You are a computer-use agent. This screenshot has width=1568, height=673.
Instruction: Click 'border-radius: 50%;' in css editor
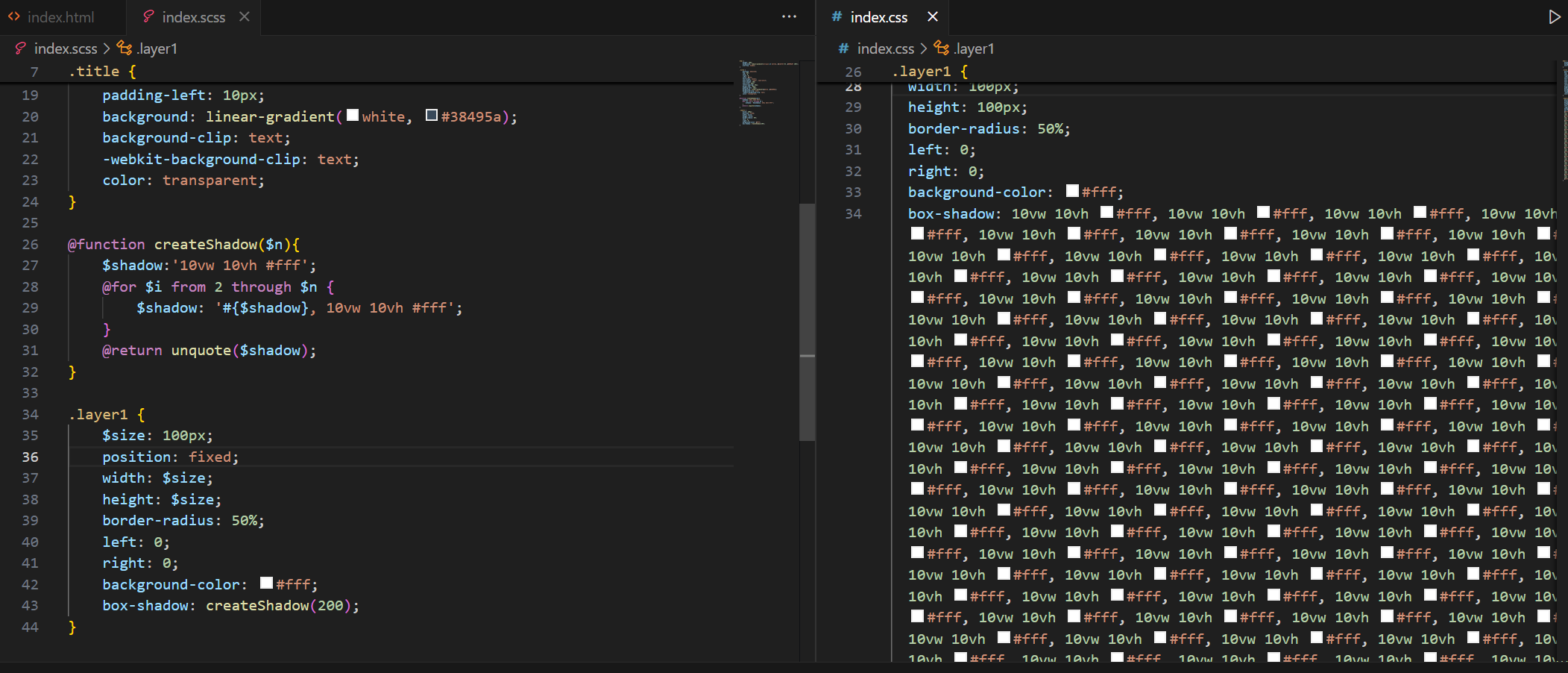989,128
